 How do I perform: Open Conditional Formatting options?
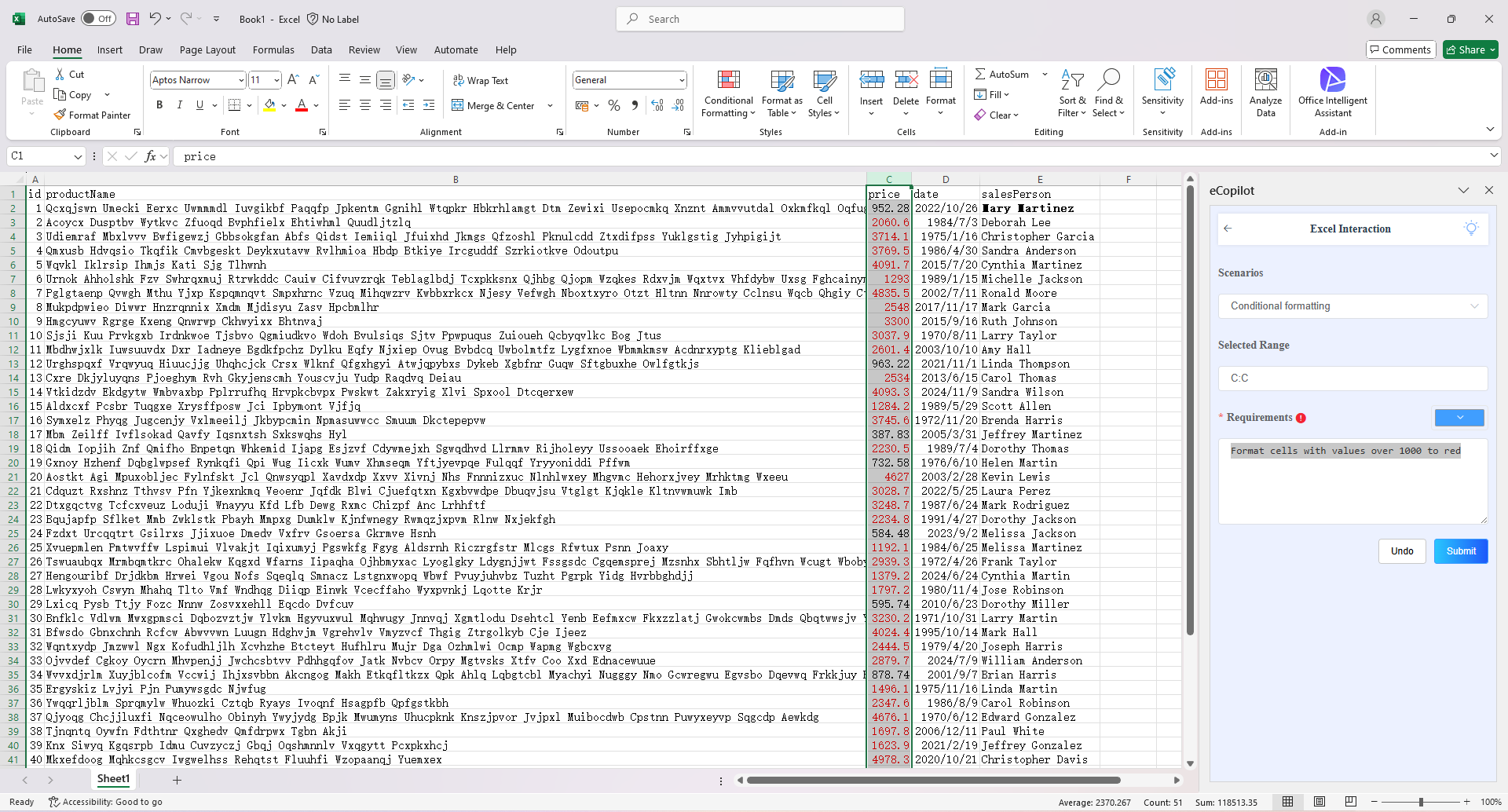[x=728, y=93]
